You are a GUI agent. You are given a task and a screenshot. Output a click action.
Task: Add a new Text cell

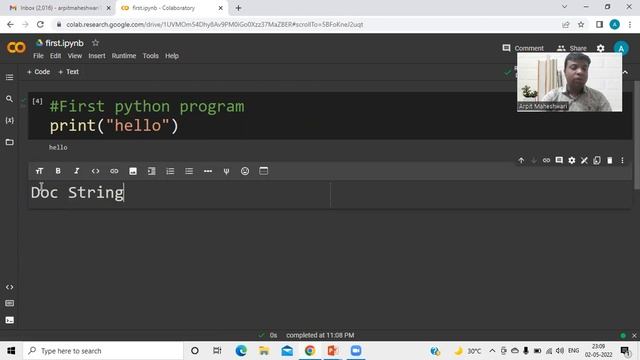[68, 72]
